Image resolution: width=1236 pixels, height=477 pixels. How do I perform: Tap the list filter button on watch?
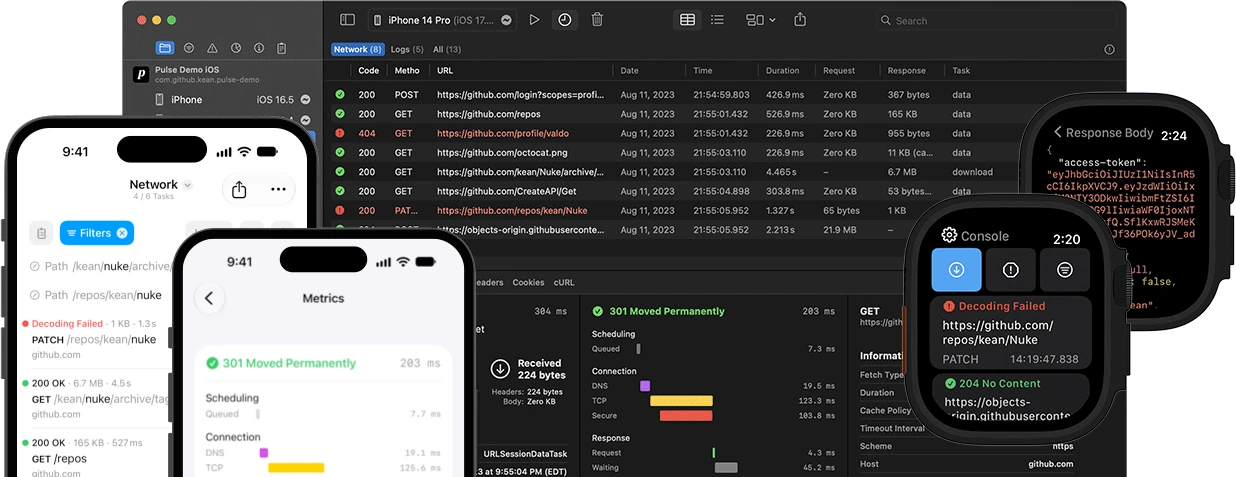1064,269
